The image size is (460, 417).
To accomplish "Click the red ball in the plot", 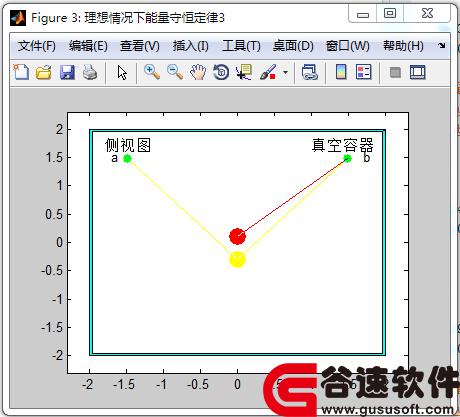I will [237, 236].
